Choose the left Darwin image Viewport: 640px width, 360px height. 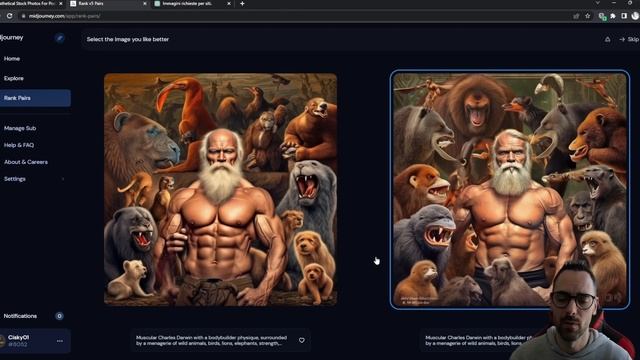coord(220,189)
